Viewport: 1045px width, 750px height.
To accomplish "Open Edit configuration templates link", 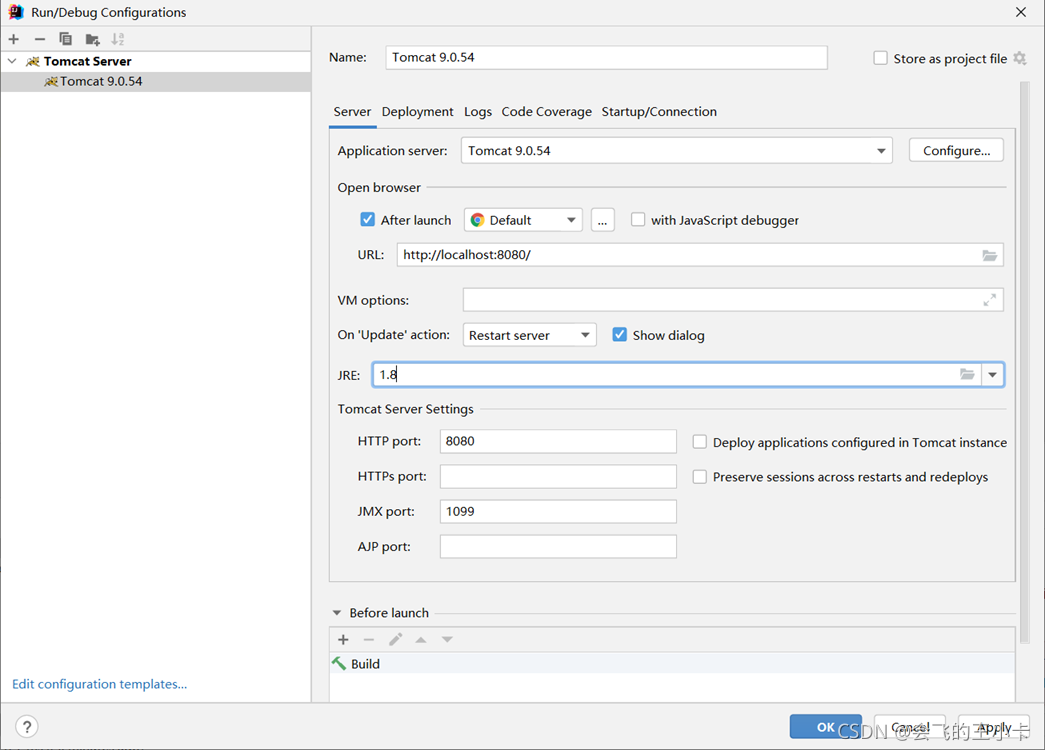I will tap(99, 684).
